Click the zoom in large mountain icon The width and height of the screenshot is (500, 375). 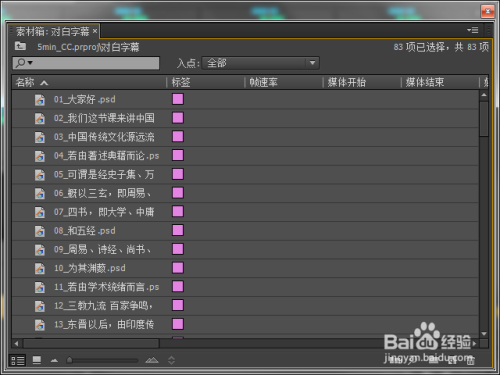[x=152, y=360]
